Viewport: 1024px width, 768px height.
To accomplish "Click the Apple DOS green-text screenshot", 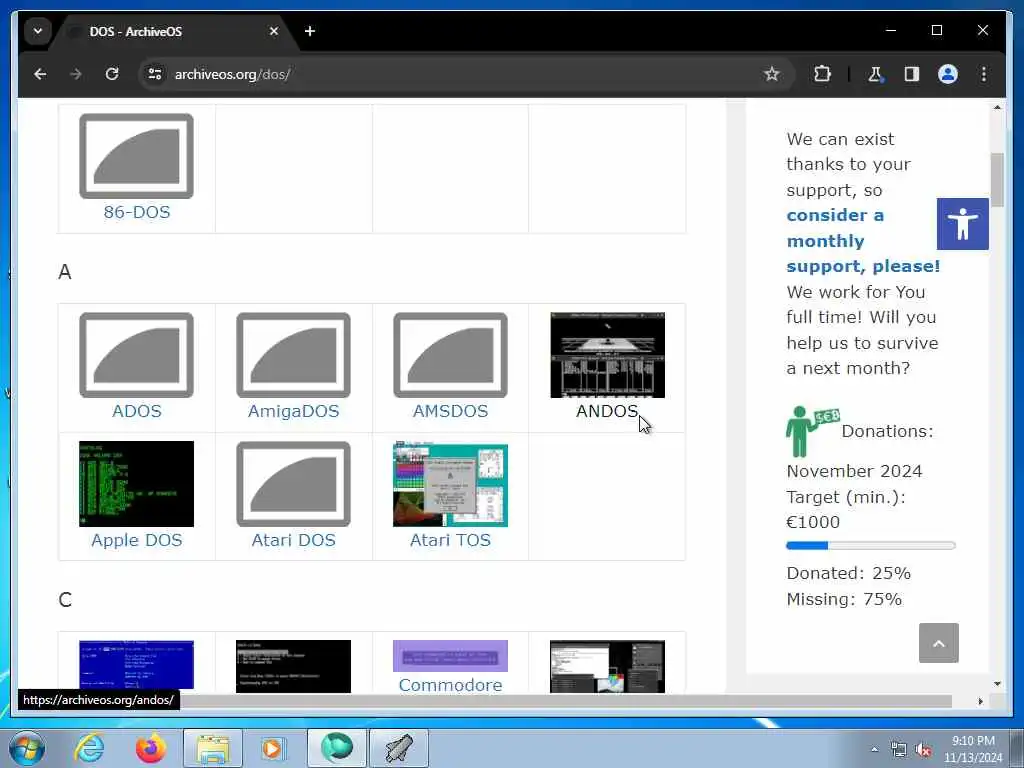I will [136, 484].
